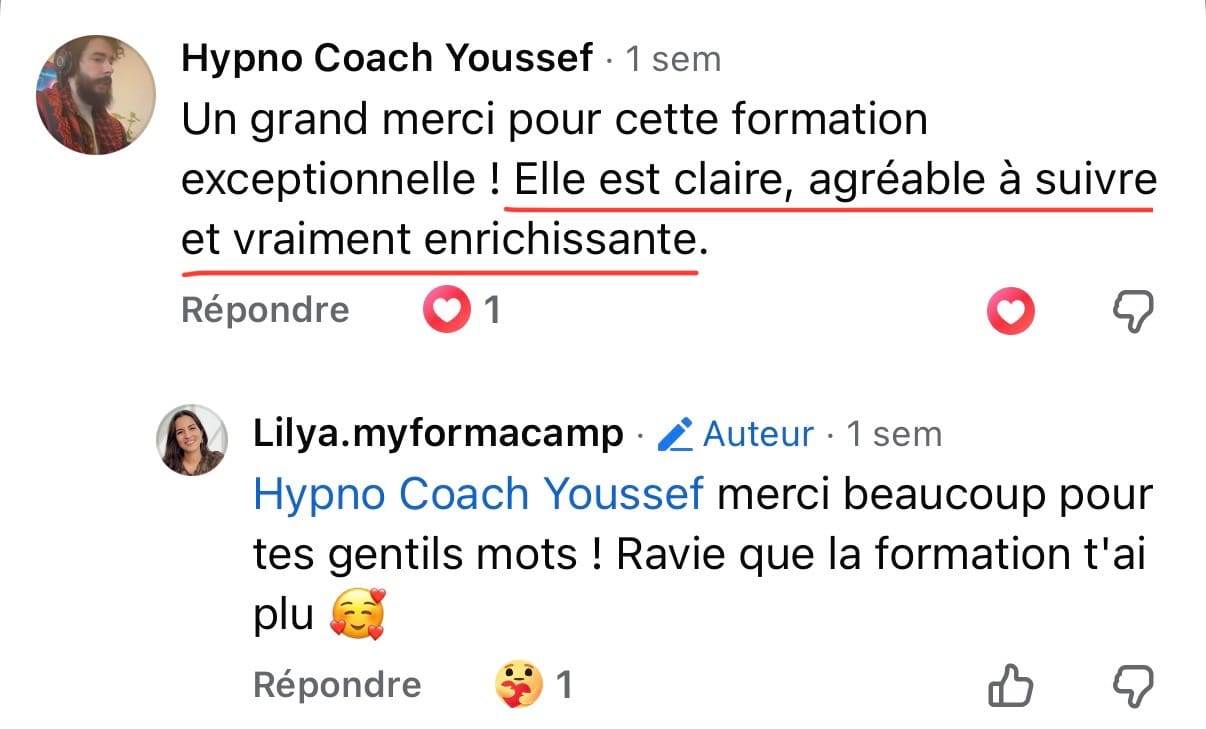
Task: Click the Auteur badge label
Action: pyautogui.click(x=758, y=435)
